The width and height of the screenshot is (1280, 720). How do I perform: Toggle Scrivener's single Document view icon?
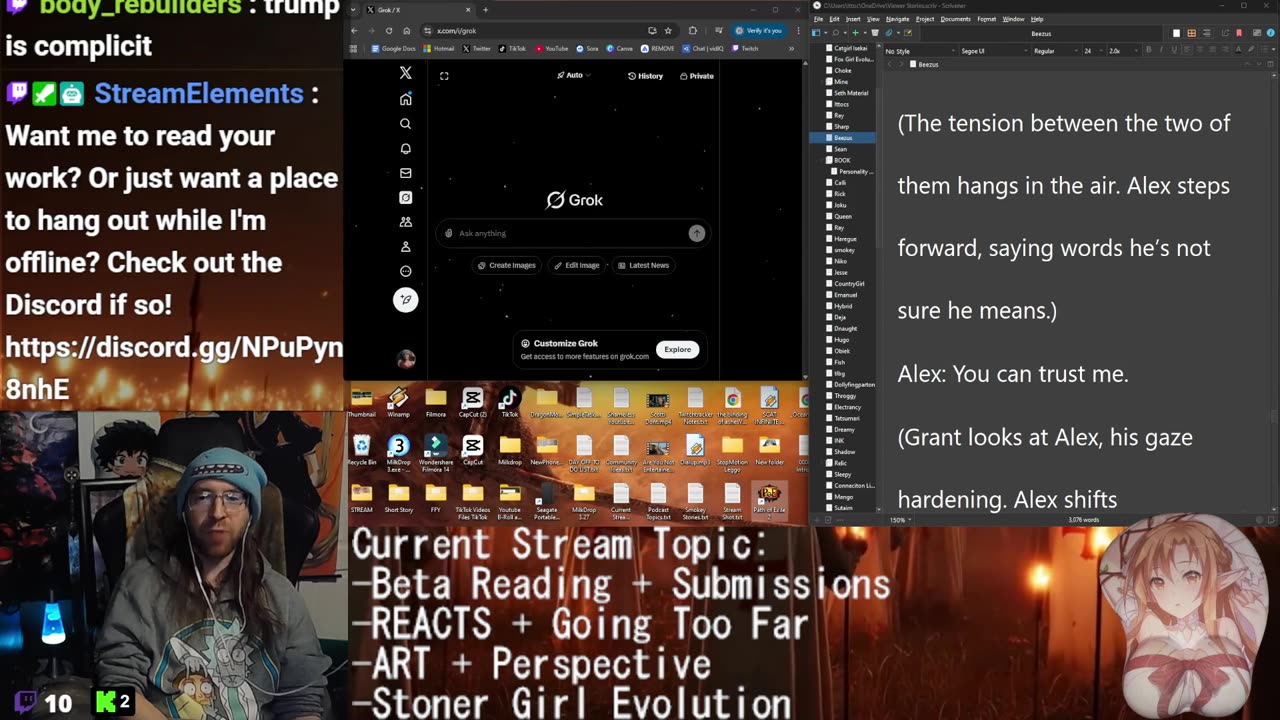point(1176,33)
